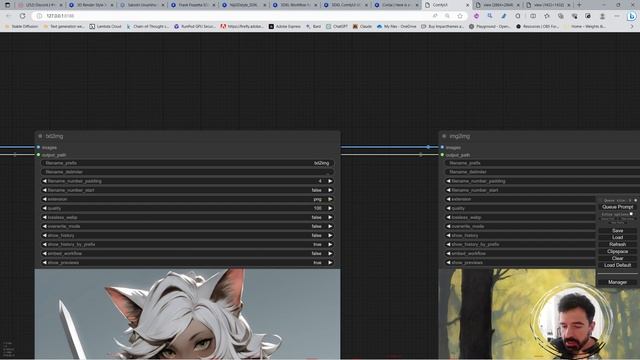Select previous extension with left arrow on txt2img

pyautogui.click(x=44, y=199)
